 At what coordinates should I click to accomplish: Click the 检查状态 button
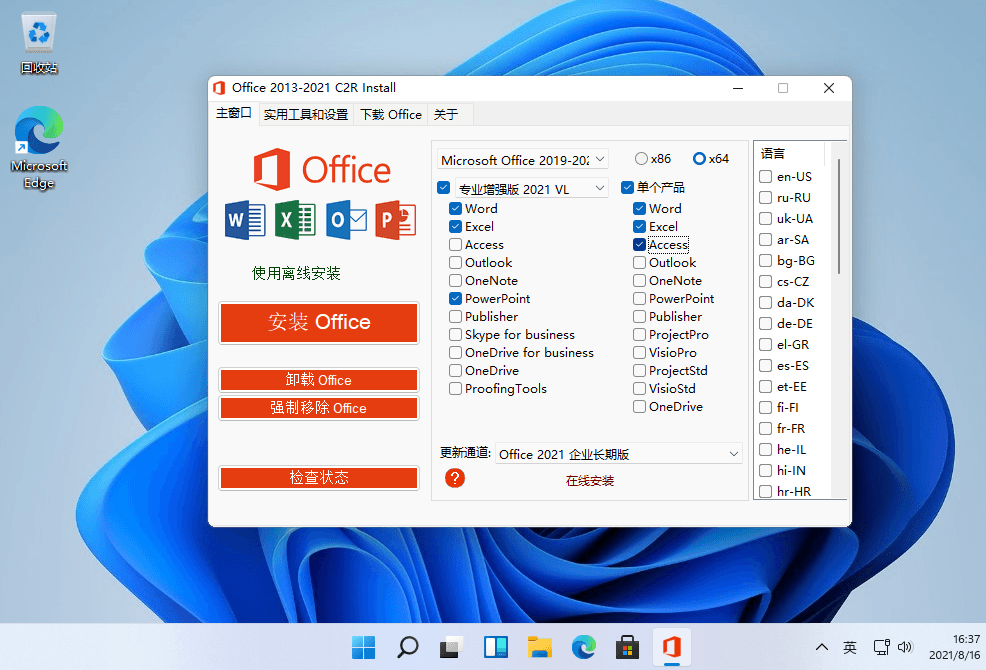pyautogui.click(x=319, y=477)
